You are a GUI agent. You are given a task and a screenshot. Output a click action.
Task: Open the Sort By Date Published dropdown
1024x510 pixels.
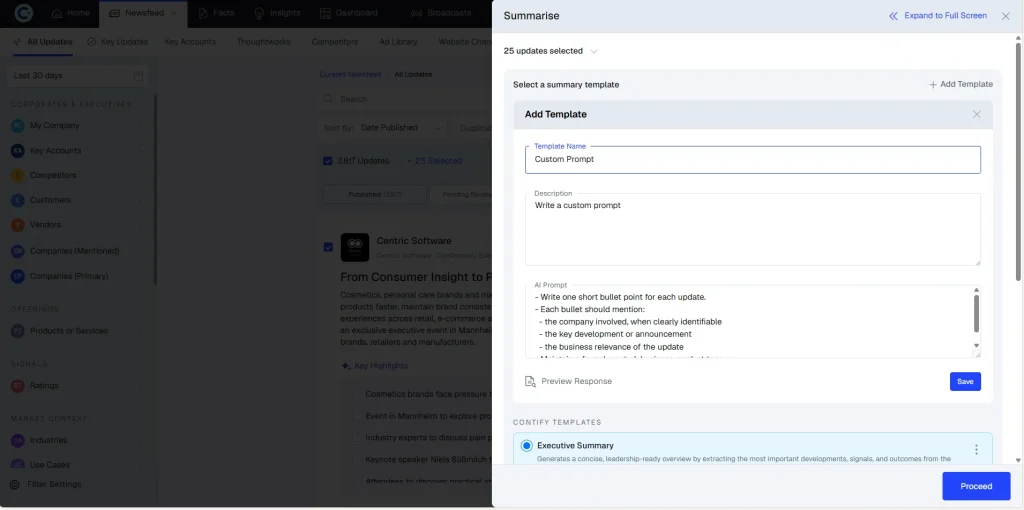coord(401,128)
